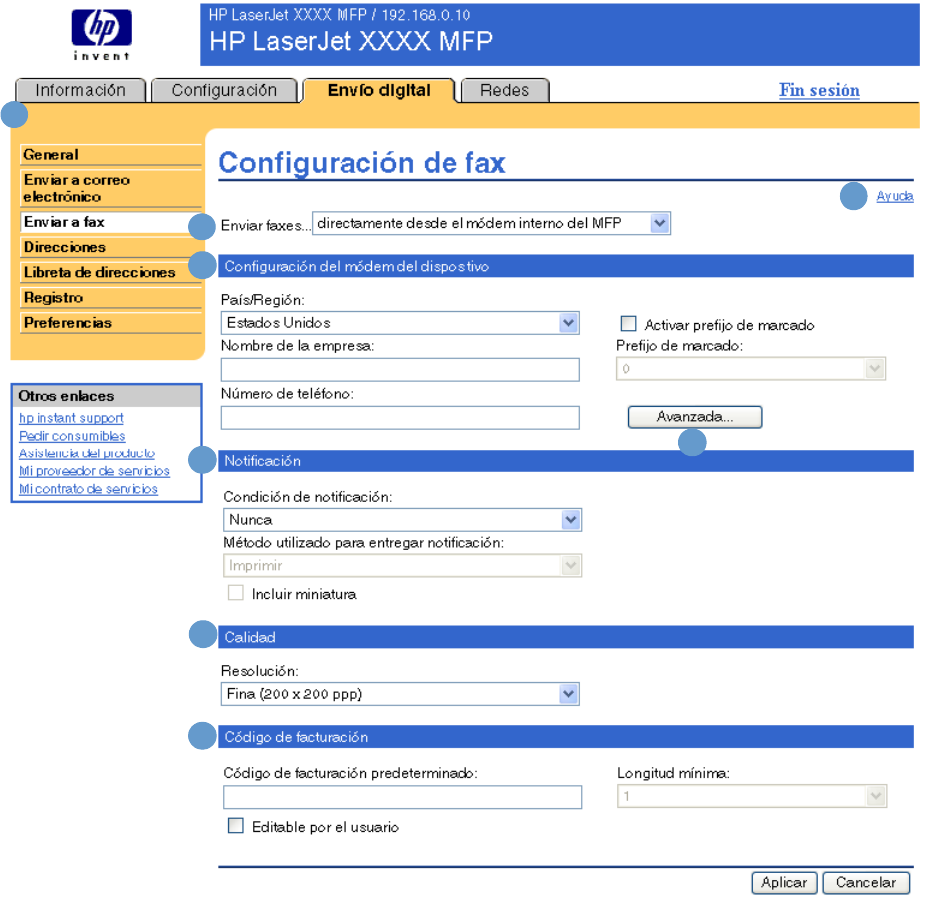Open Enviar a correo electrónico page
The height and width of the screenshot is (903, 926).
pyautogui.click(x=110, y=188)
